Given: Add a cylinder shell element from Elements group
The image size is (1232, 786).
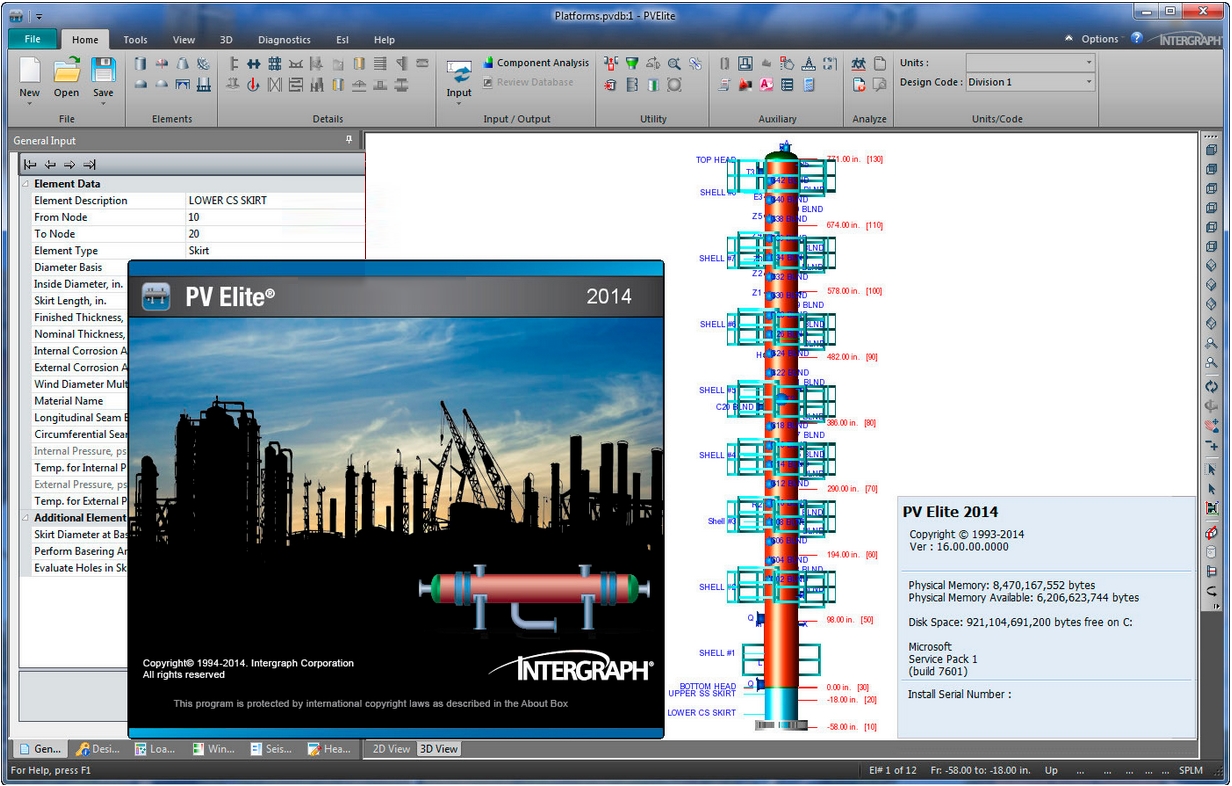Looking at the screenshot, I should pos(141,63).
